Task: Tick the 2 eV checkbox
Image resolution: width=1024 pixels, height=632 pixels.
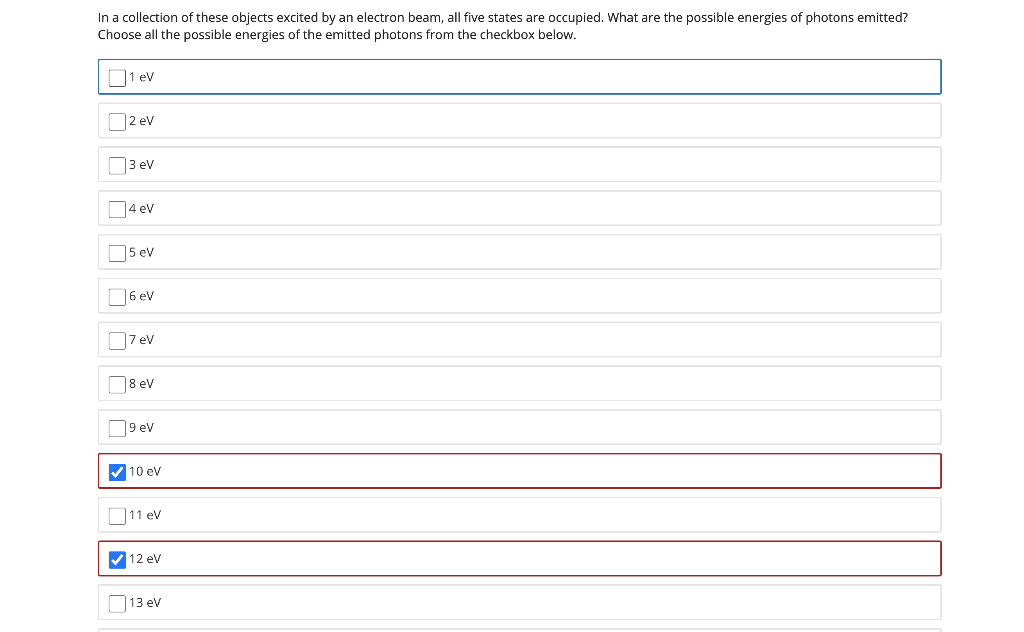Action: coord(117,121)
